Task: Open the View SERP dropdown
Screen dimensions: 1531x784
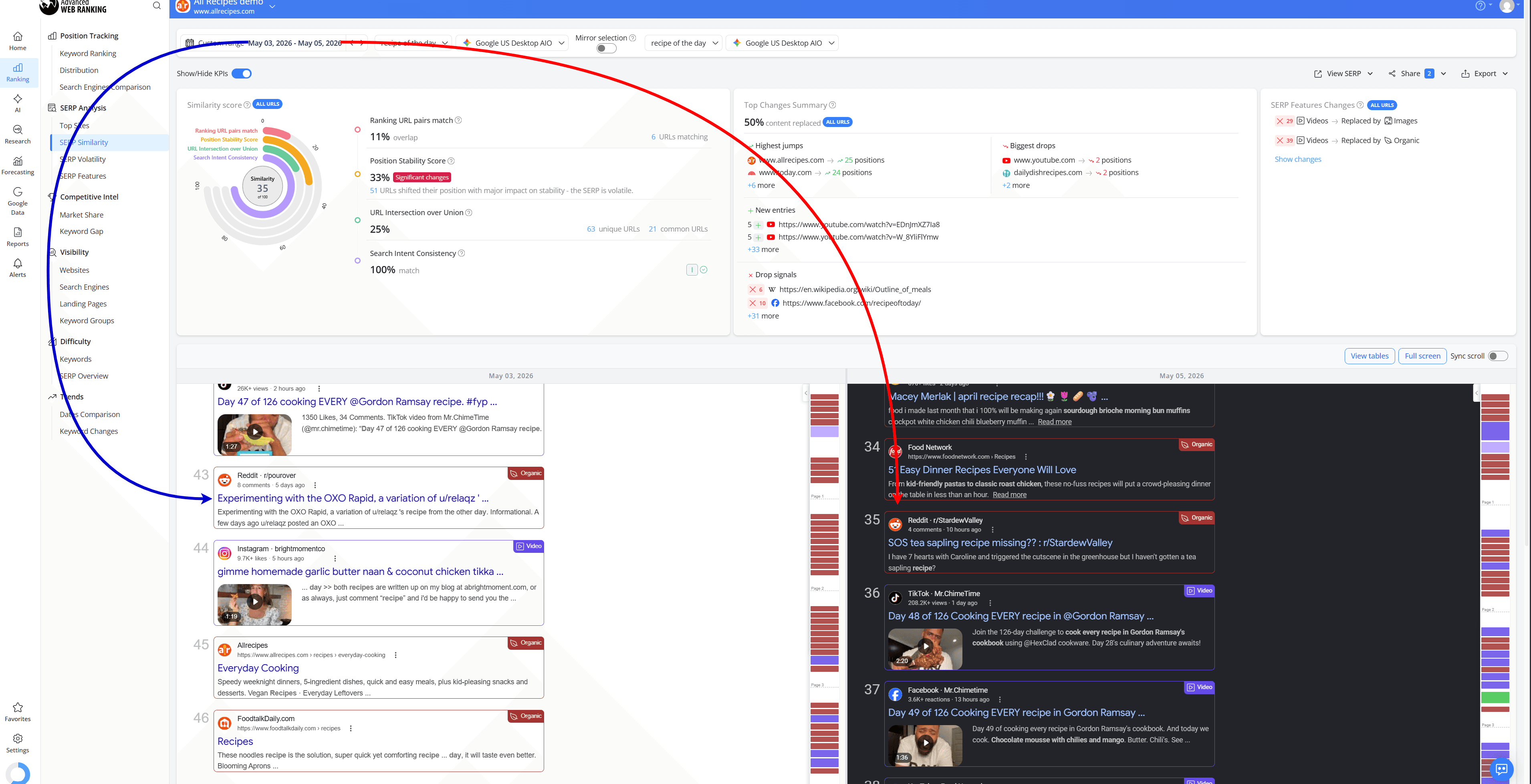Action: 1343,74
